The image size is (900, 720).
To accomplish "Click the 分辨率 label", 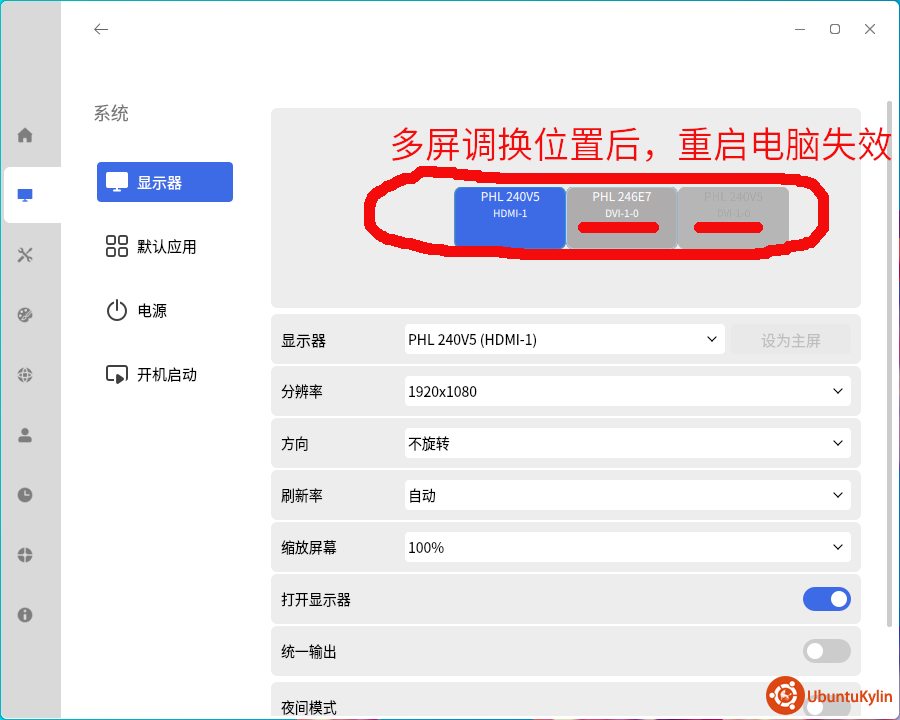I will tap(302, 392).
